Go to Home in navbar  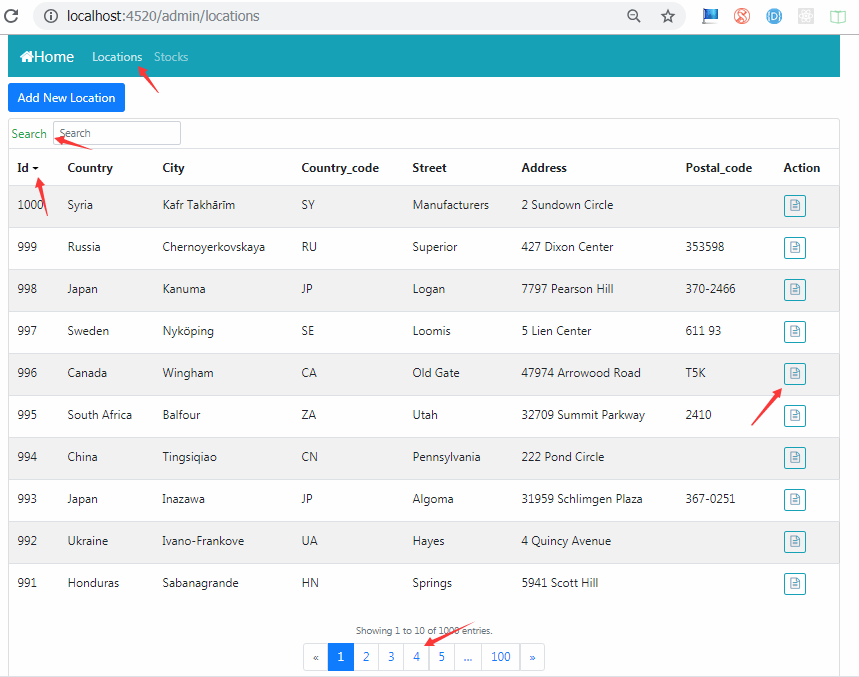pyautogui.click(x=47, y=56)
